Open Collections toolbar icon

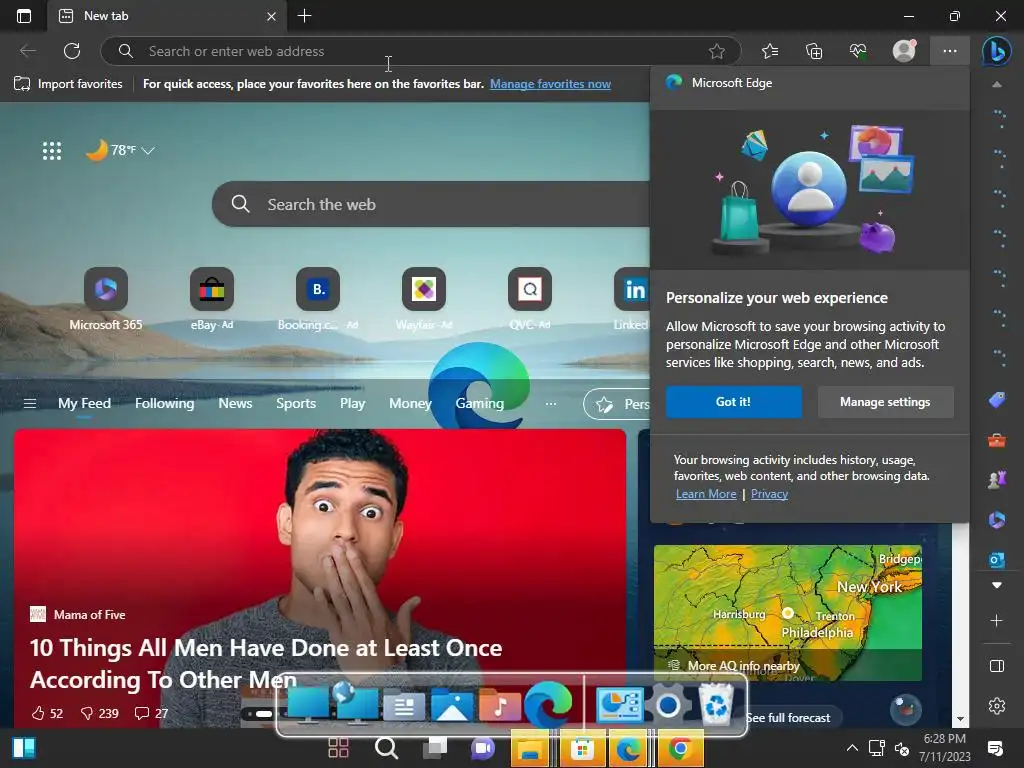pos(814,51)
